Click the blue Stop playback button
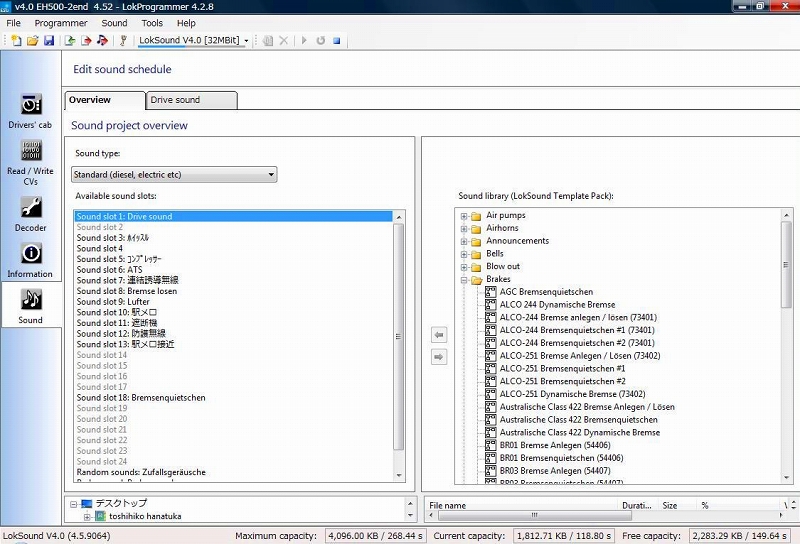The height and width of the screenshot is (544, 800). coord(337,40)
